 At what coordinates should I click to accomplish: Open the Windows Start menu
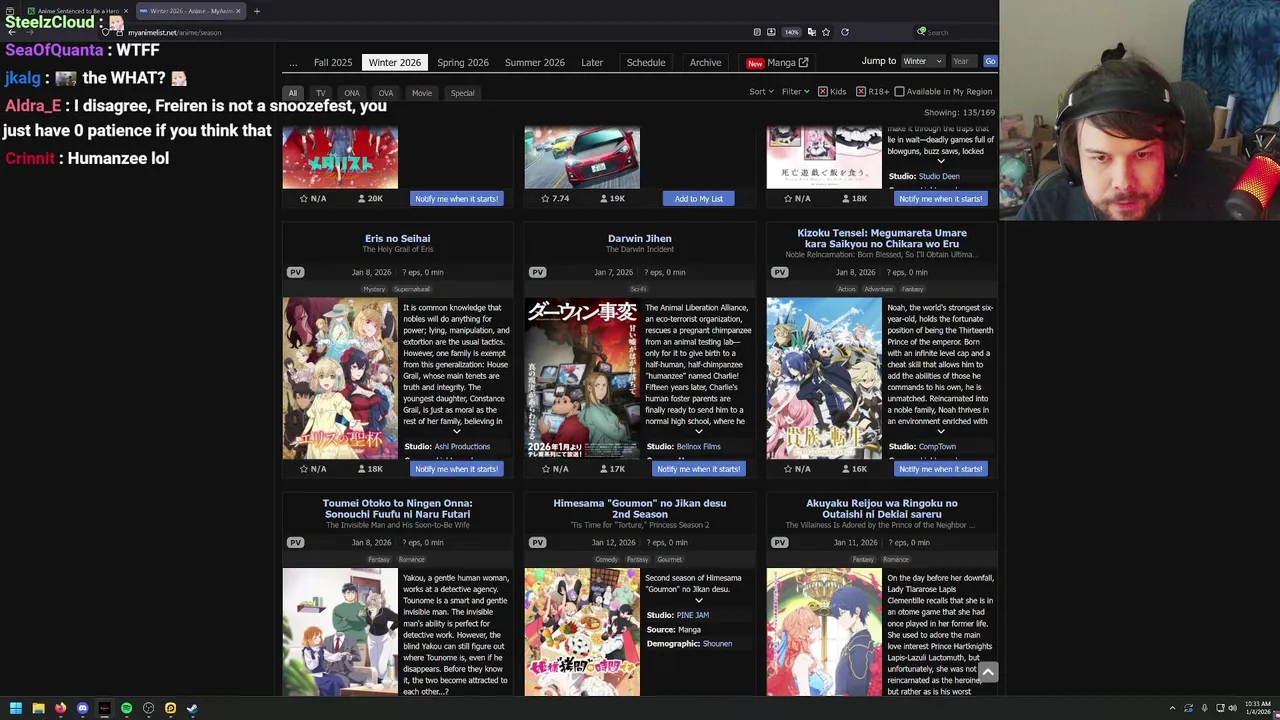[x=16, y=708]
